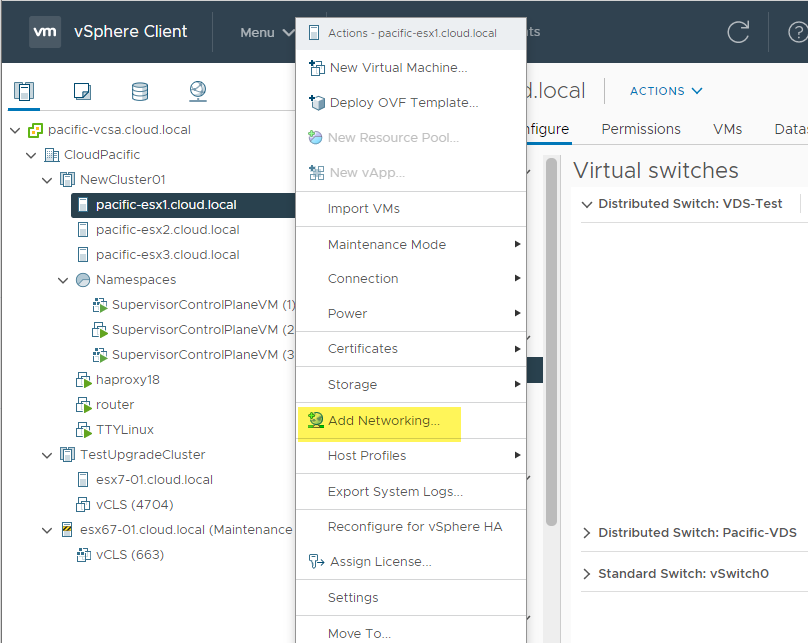The height and width of the screenshot is (643, 808).
Task: Open the Menu dropdown in header
Action: click(x=267, y=32)
